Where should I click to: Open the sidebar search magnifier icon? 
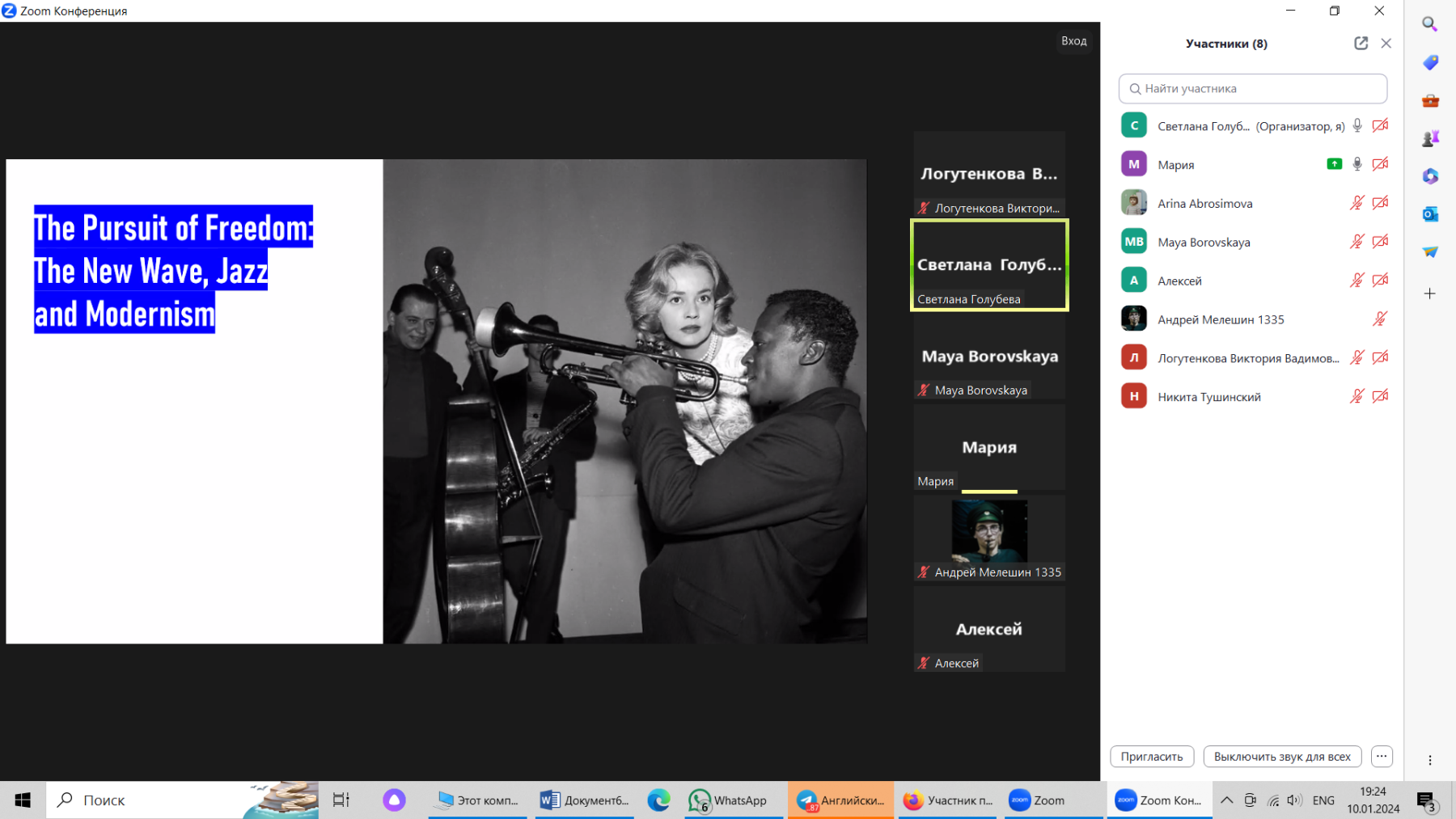point(1429,24)
